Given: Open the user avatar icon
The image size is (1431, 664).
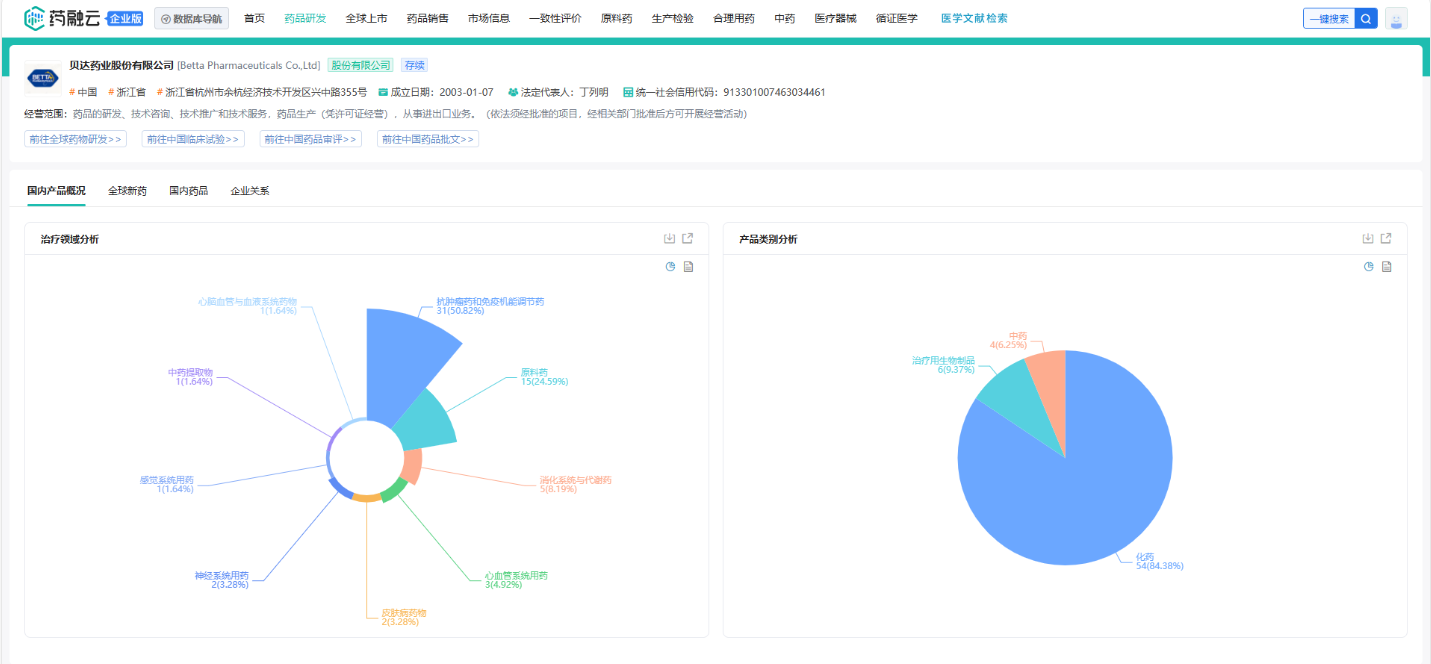Looking at the screenshot, I should point(1396,19).
